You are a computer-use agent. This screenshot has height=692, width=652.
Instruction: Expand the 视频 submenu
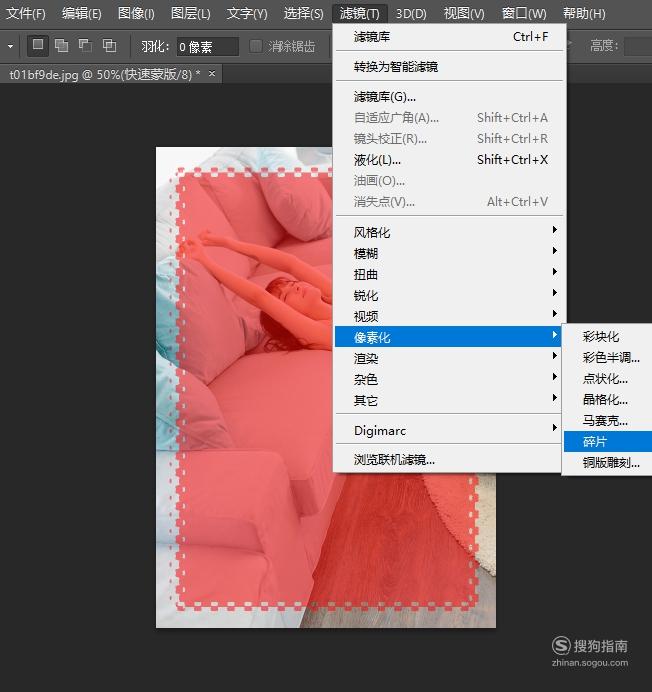click(449, 316)
